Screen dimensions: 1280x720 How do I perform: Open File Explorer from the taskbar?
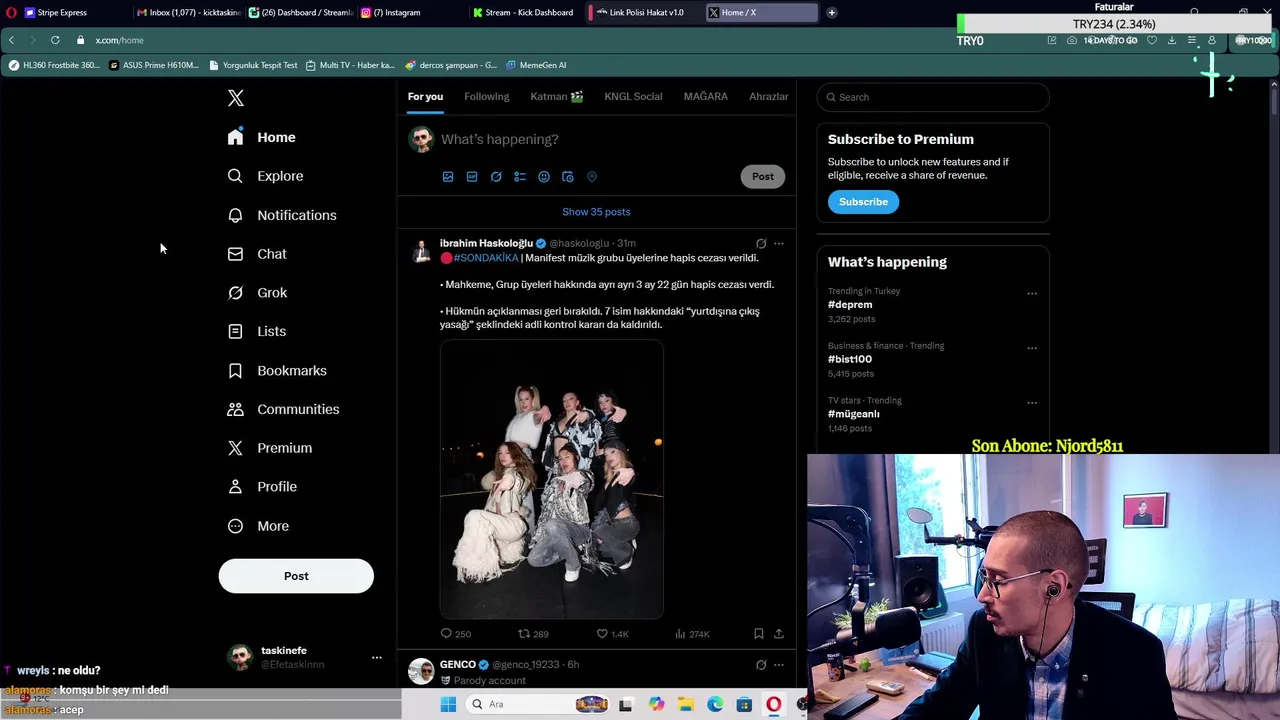[686, 704]
